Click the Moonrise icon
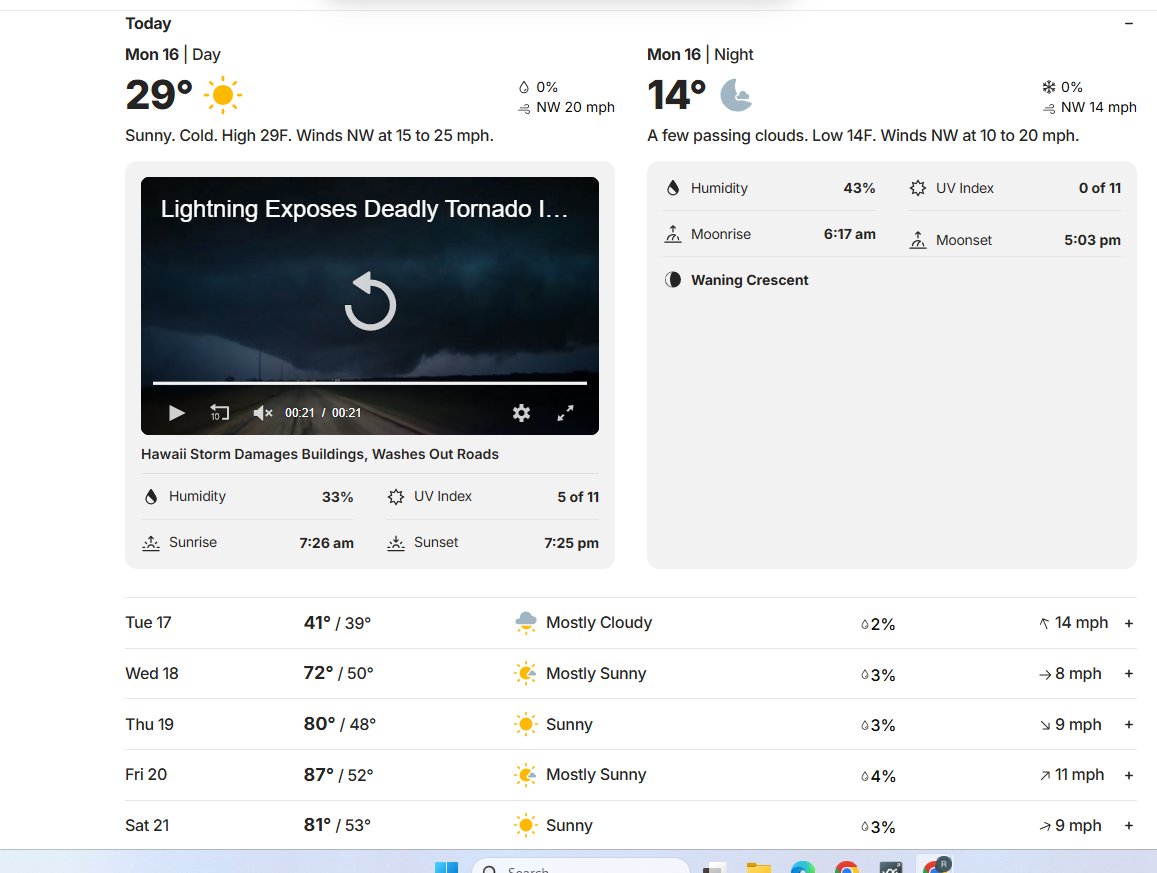This screenshot has width=1157, height=873. [673, 235]
